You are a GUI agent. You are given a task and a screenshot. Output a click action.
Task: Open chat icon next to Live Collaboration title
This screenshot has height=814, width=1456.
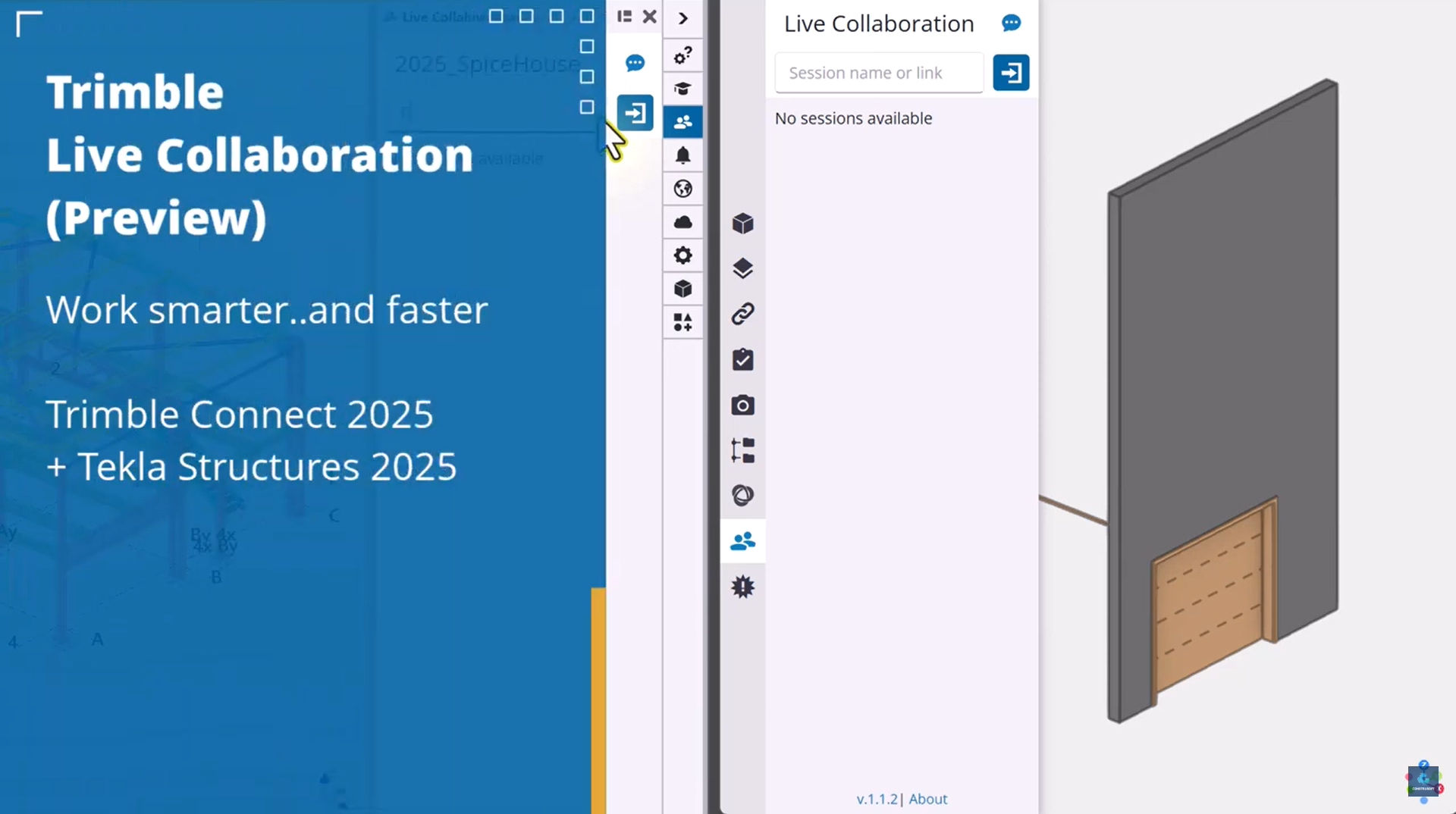click(1011, 23)
